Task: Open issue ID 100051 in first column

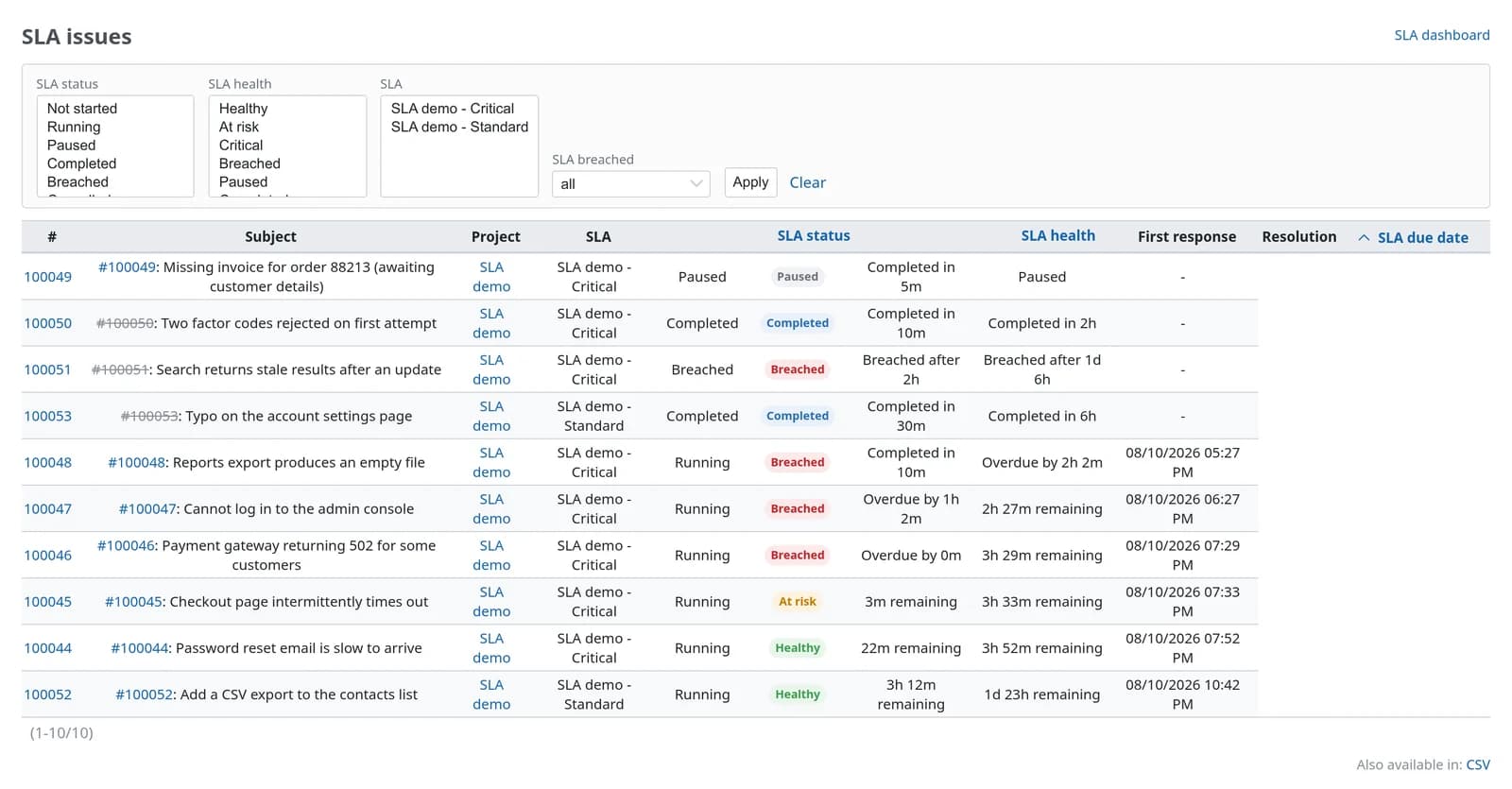Action: coord(47,369)
